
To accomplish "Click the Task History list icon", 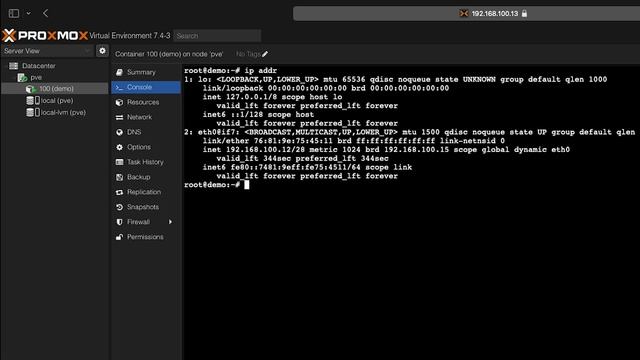I will pos(119,162).
